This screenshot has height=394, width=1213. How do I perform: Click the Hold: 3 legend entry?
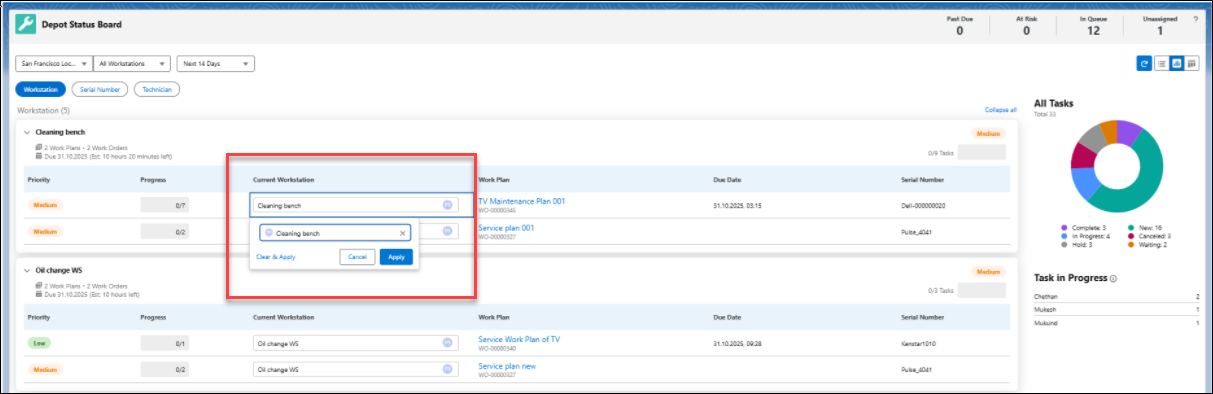[1077, 244]
